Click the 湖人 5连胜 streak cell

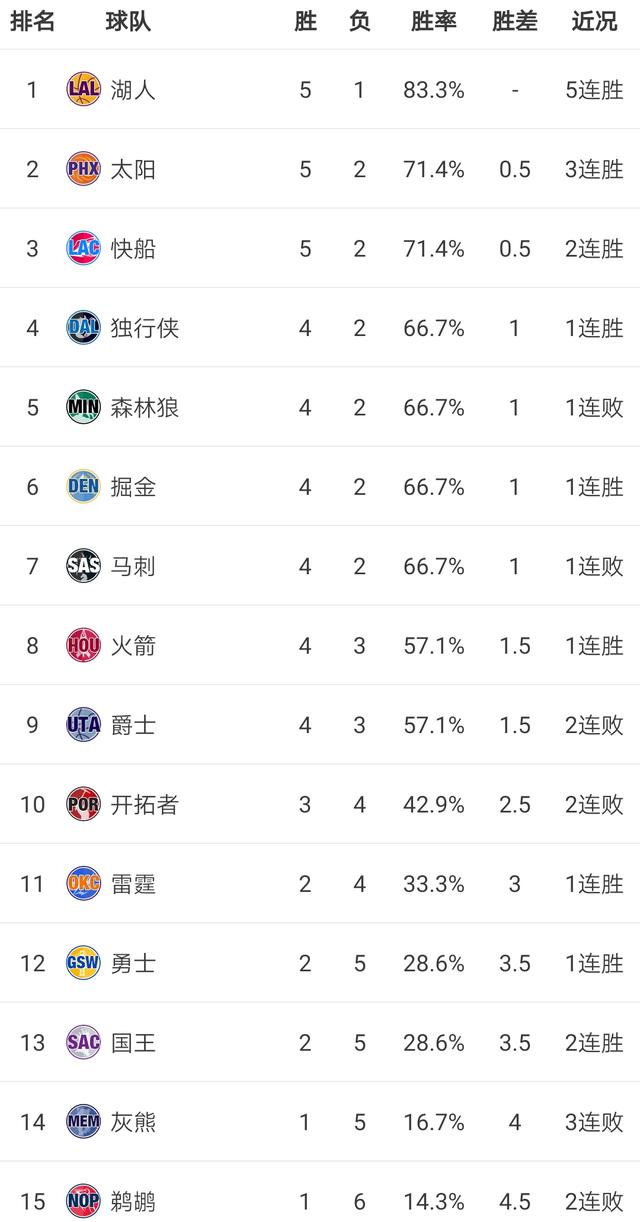point(594,90)
